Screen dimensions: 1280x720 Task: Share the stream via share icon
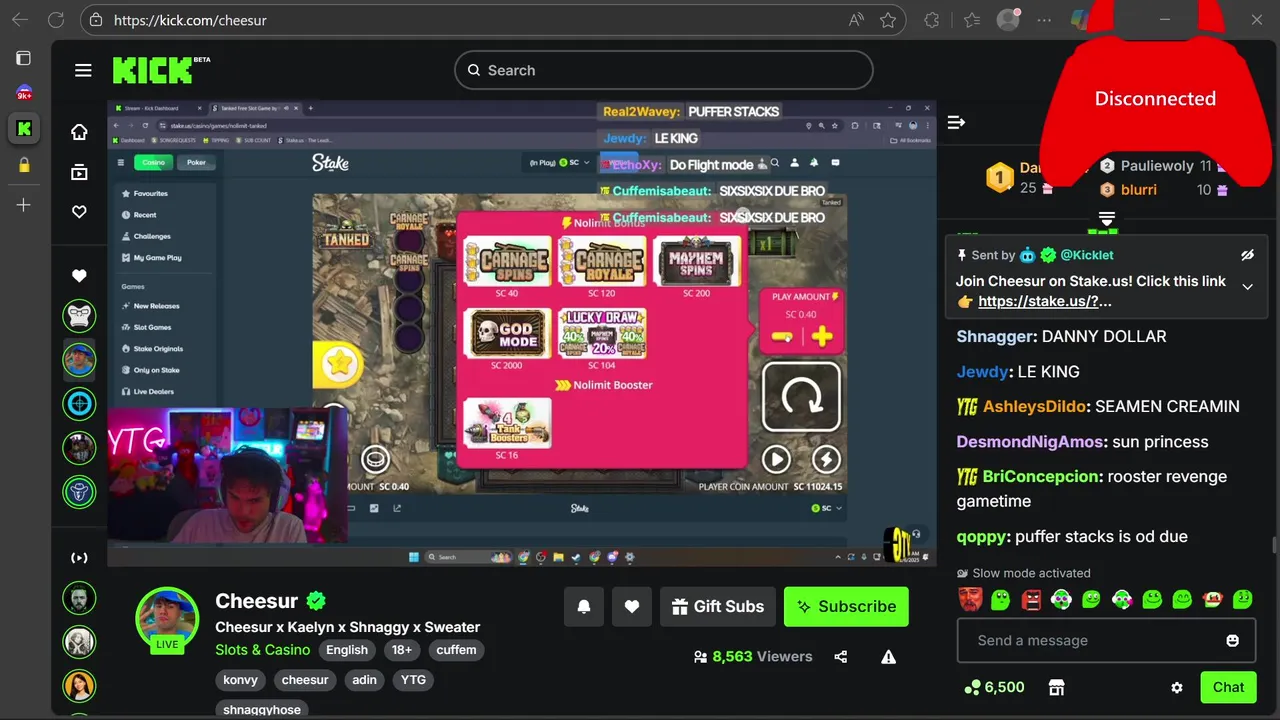840,657
